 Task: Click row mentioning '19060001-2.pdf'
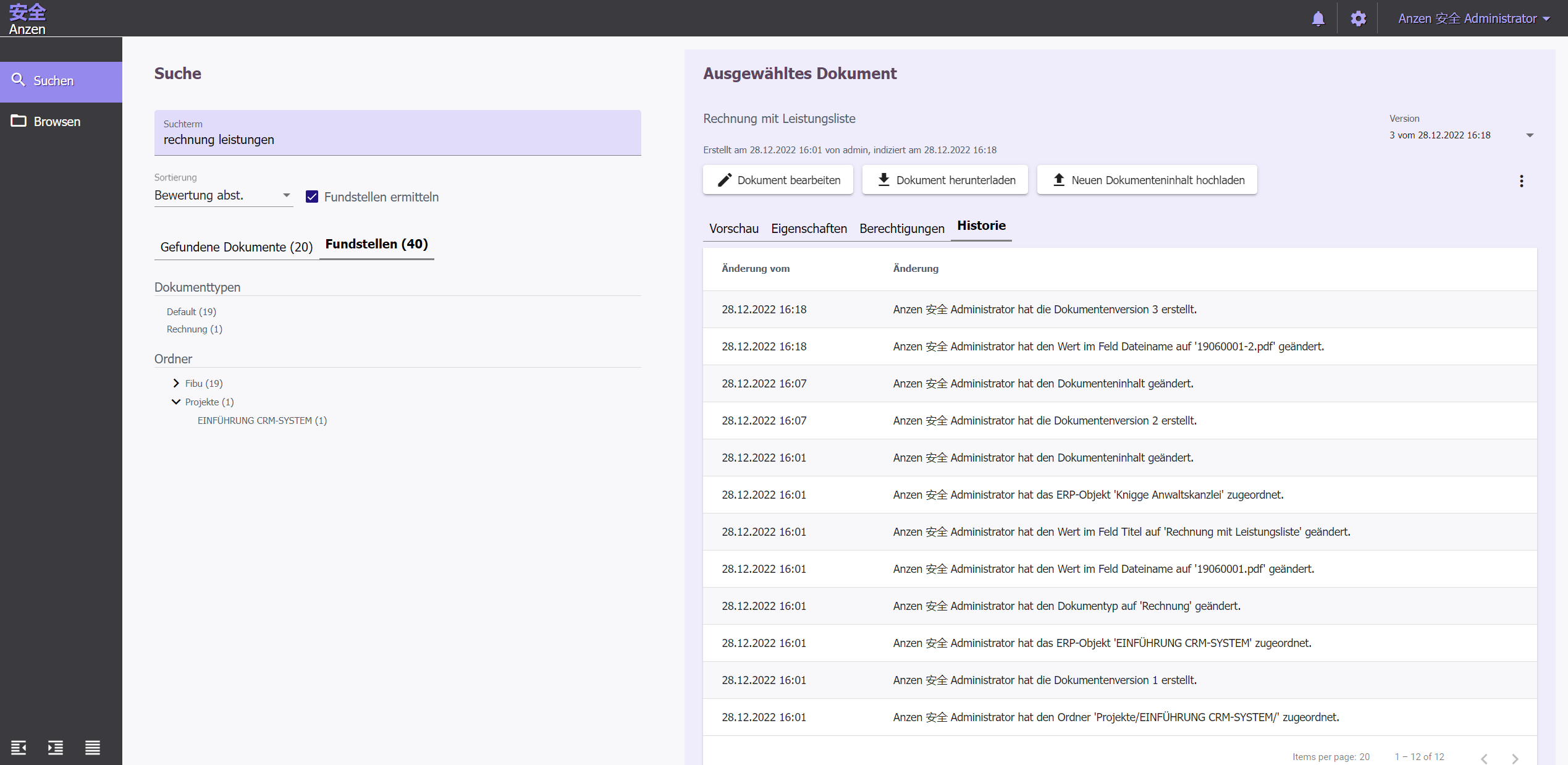point(1119,346)
